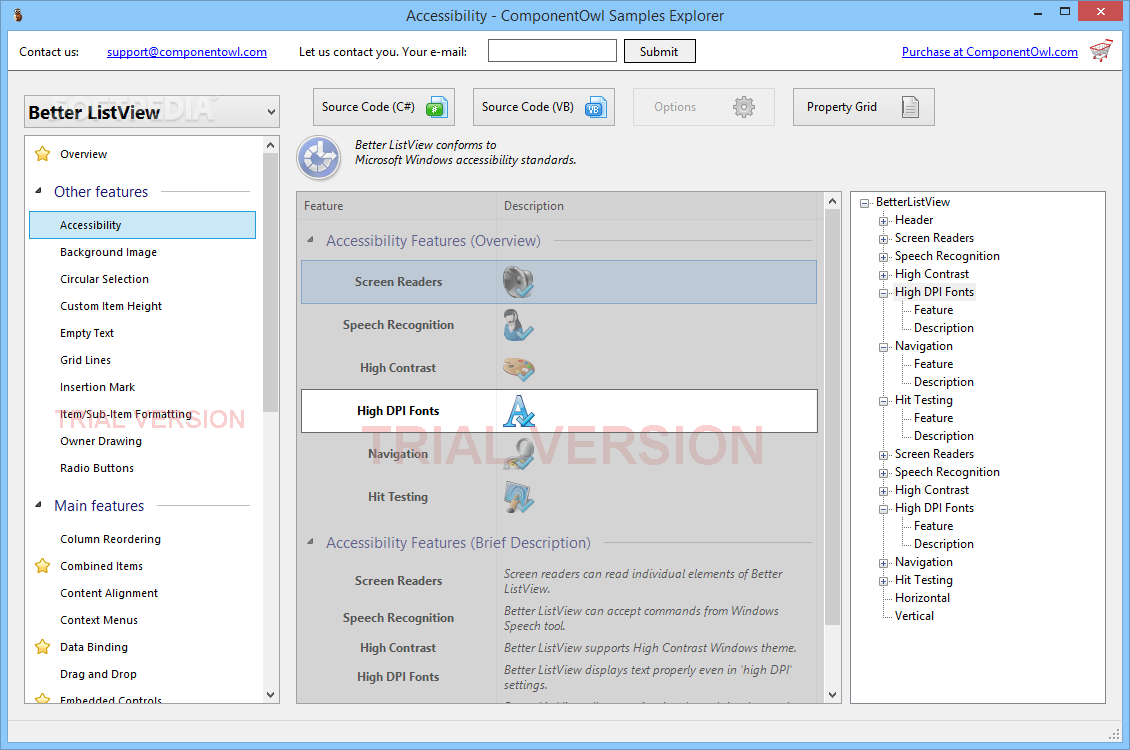
Task: Click the list view scroll down arrow
Action: click(832, 695)
